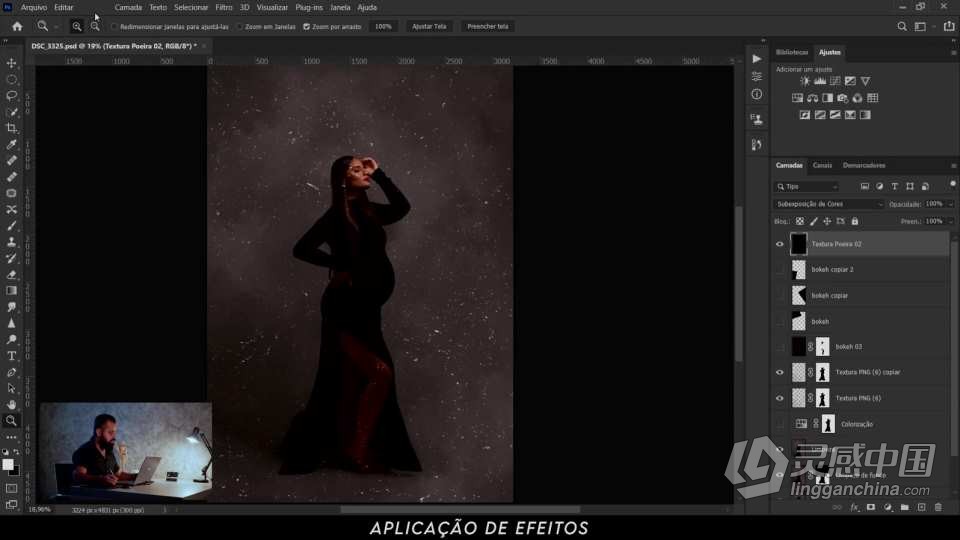Click the horizontal canvas scrollbar
Viewport: 960px width, 540px height.
(460, 509)
